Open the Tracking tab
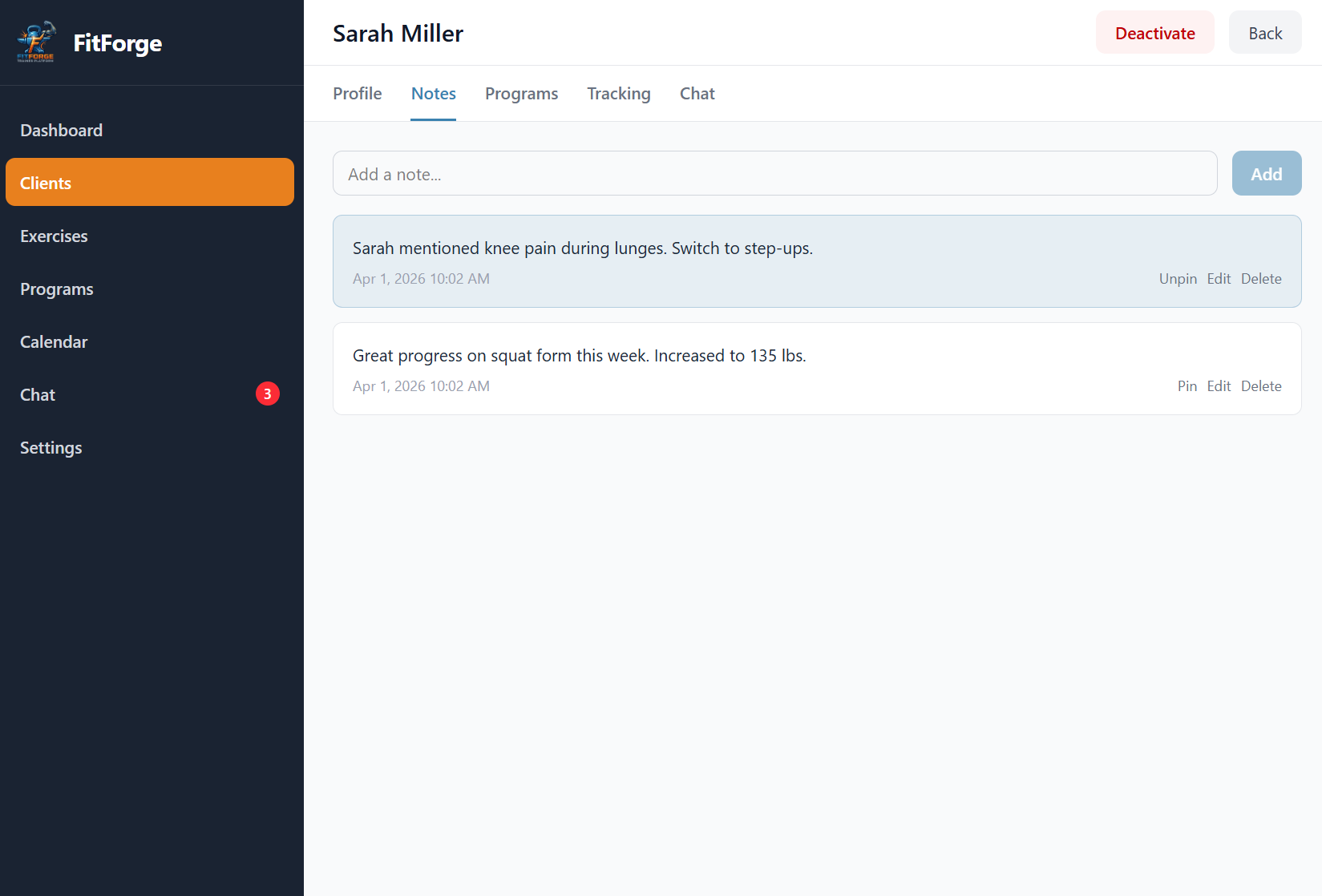Screen dimensions: 1322x896 (618, 94)
